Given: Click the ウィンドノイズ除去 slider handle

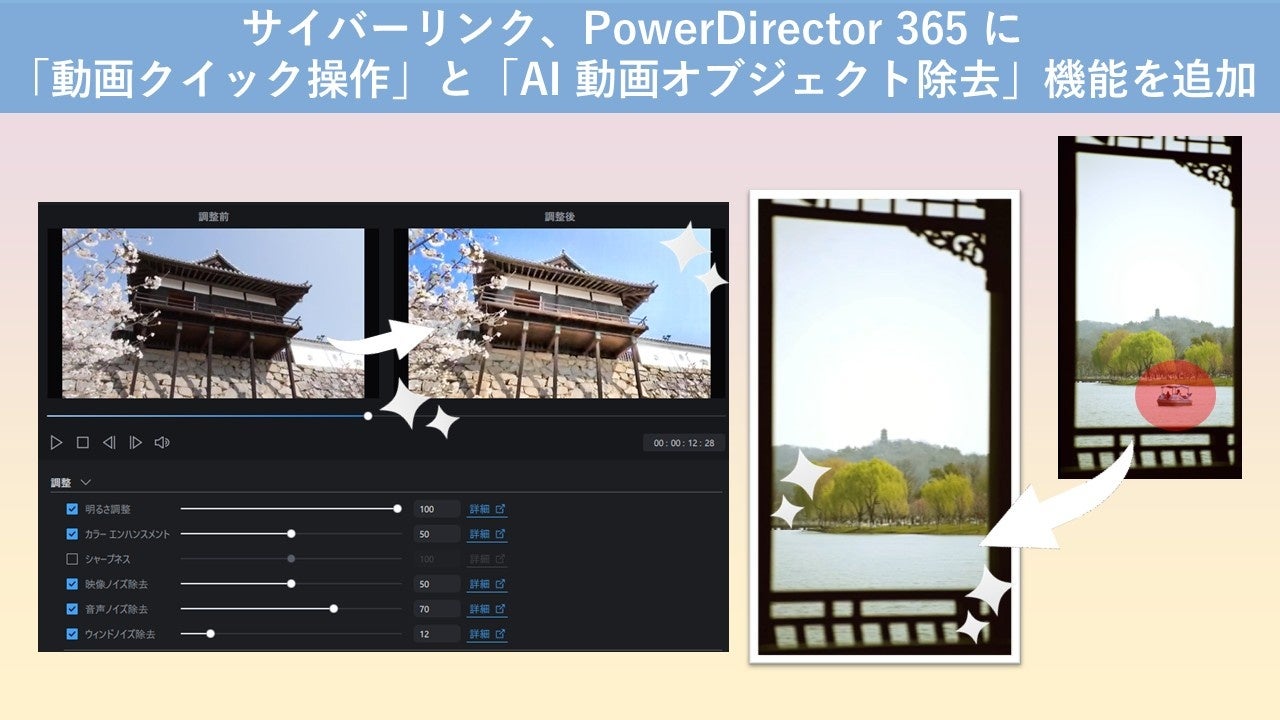Looking at the screenshot, I should [x=210, y=634].
